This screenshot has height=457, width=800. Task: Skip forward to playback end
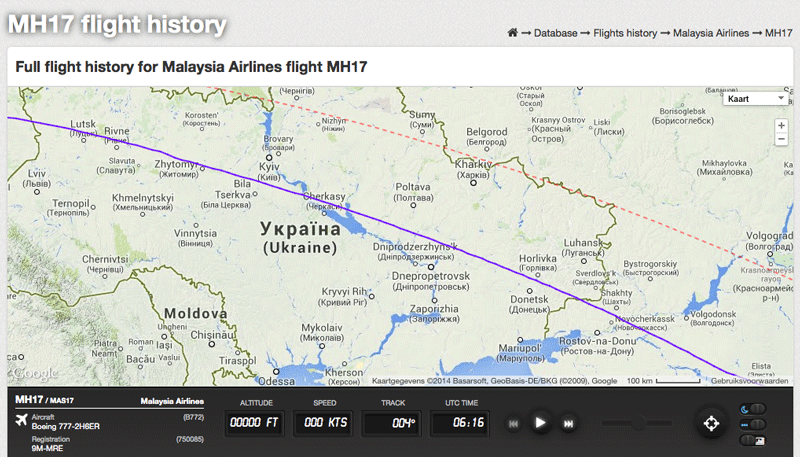568,423
